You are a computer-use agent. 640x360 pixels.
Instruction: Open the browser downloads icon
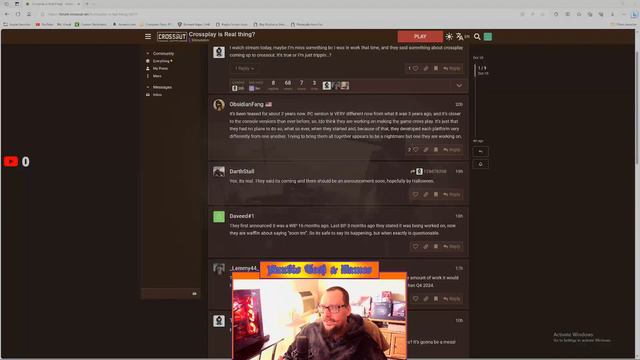[612, 14]
